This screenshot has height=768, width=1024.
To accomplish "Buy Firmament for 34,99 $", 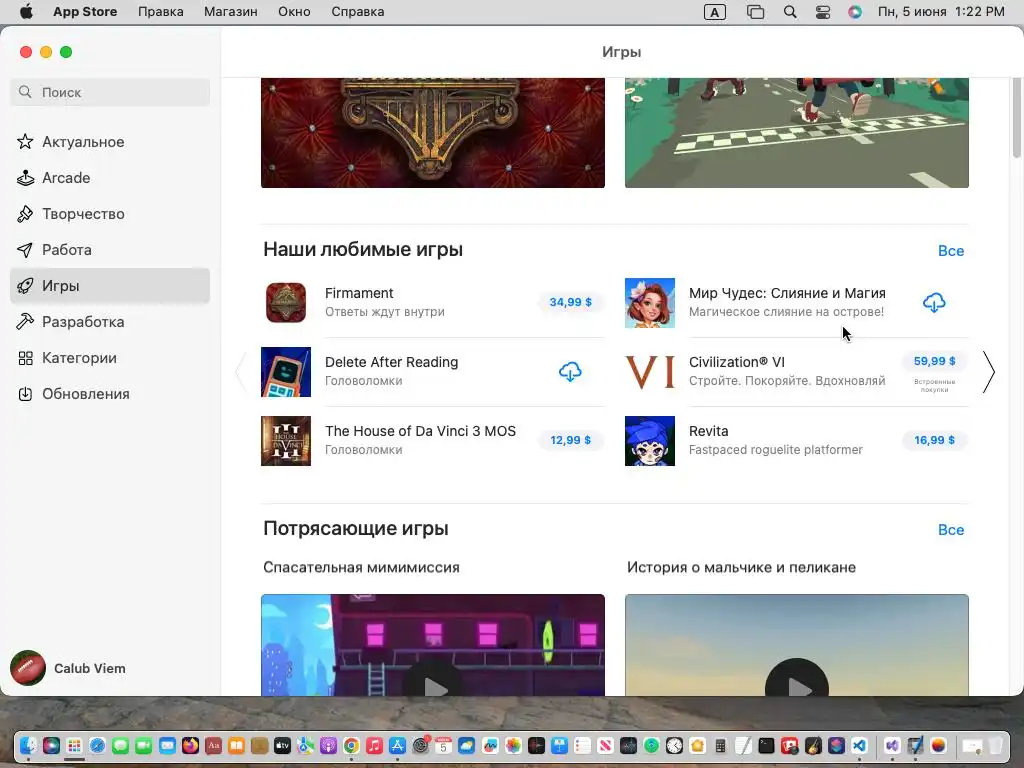I will pos(570,302).
